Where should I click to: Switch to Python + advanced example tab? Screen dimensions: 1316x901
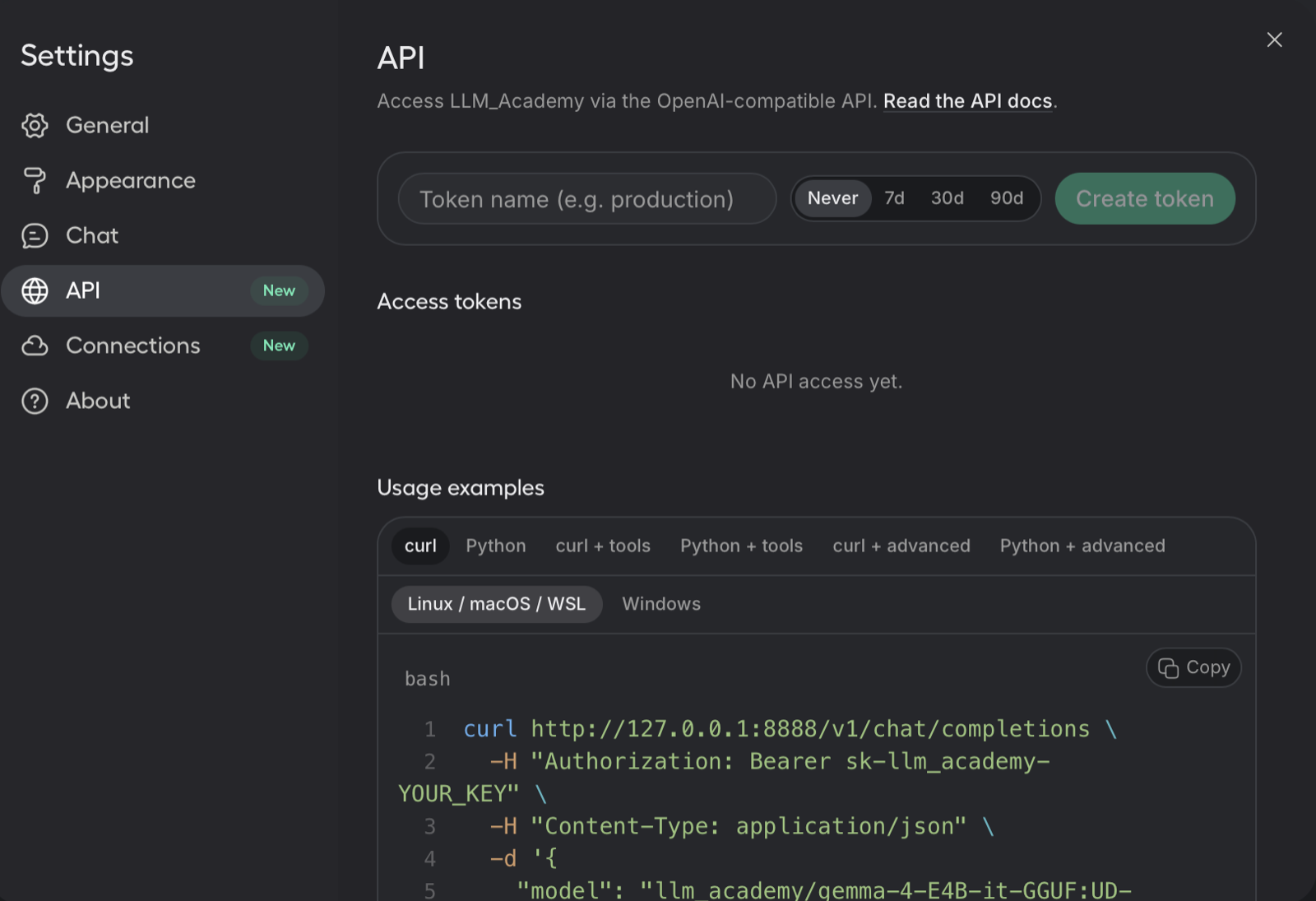pyautogui.click(x=1082, y=546)
